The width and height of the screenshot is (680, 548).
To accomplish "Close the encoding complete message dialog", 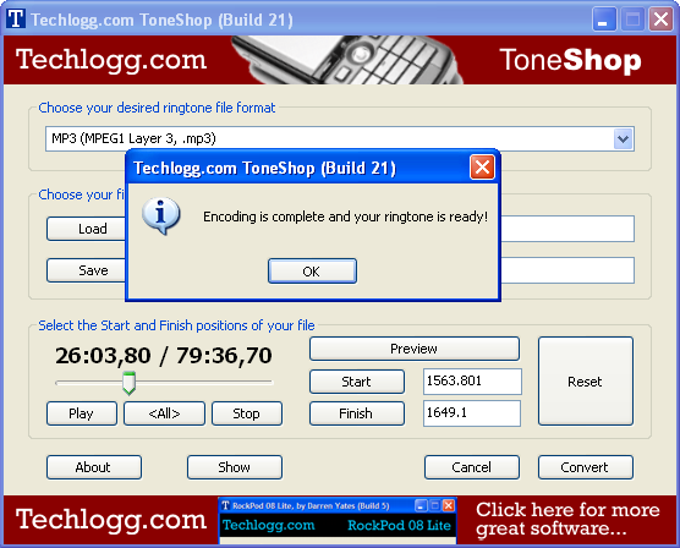I will [482, 167].
